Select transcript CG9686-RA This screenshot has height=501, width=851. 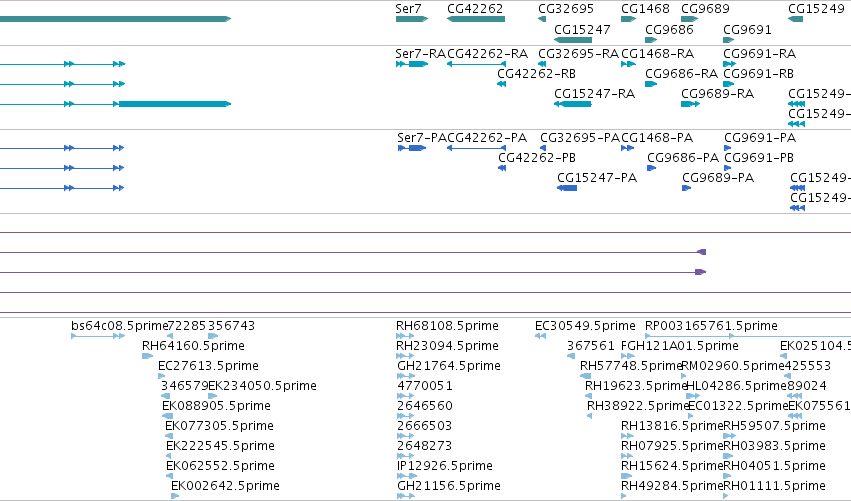tap(682, 74)
